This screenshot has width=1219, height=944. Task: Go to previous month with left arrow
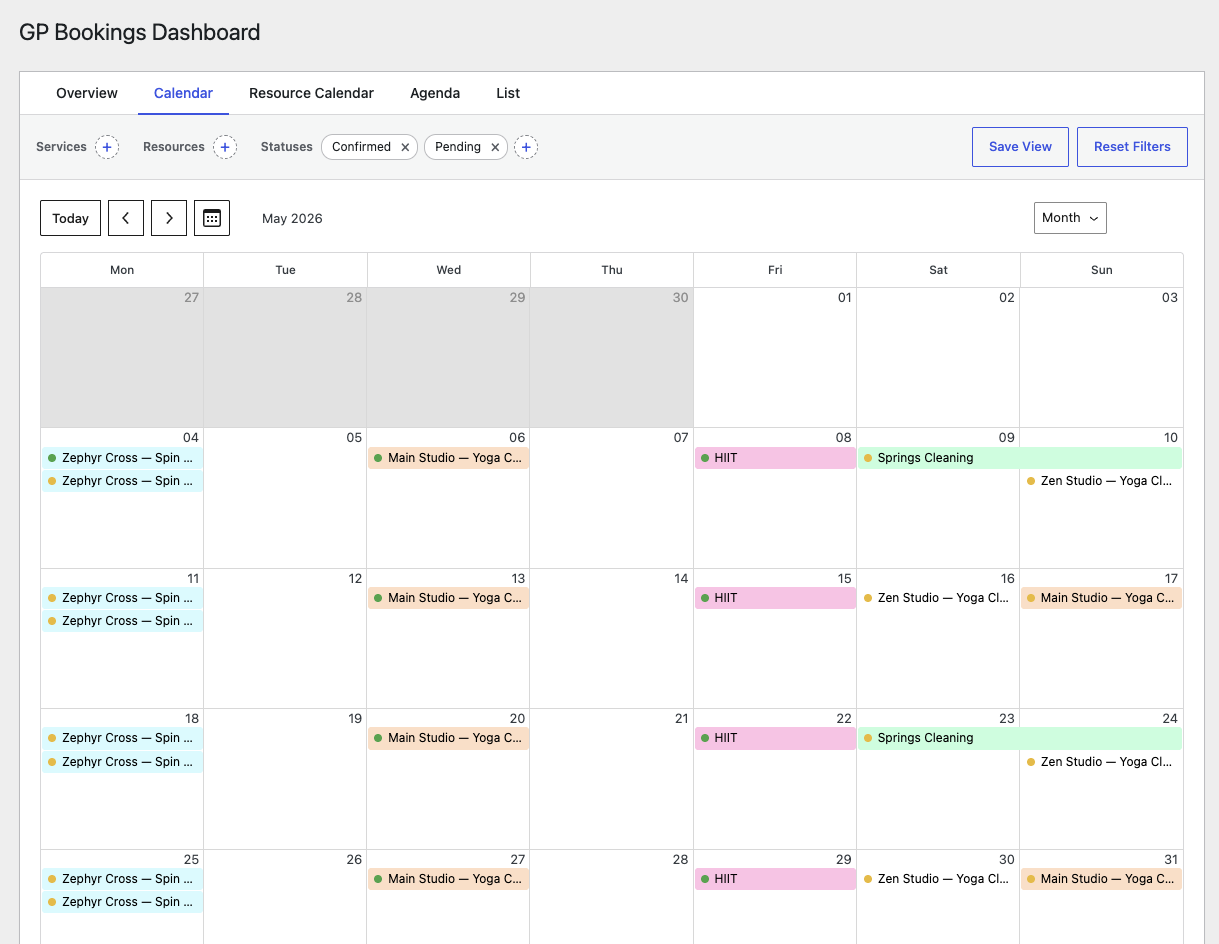point(126,218)
